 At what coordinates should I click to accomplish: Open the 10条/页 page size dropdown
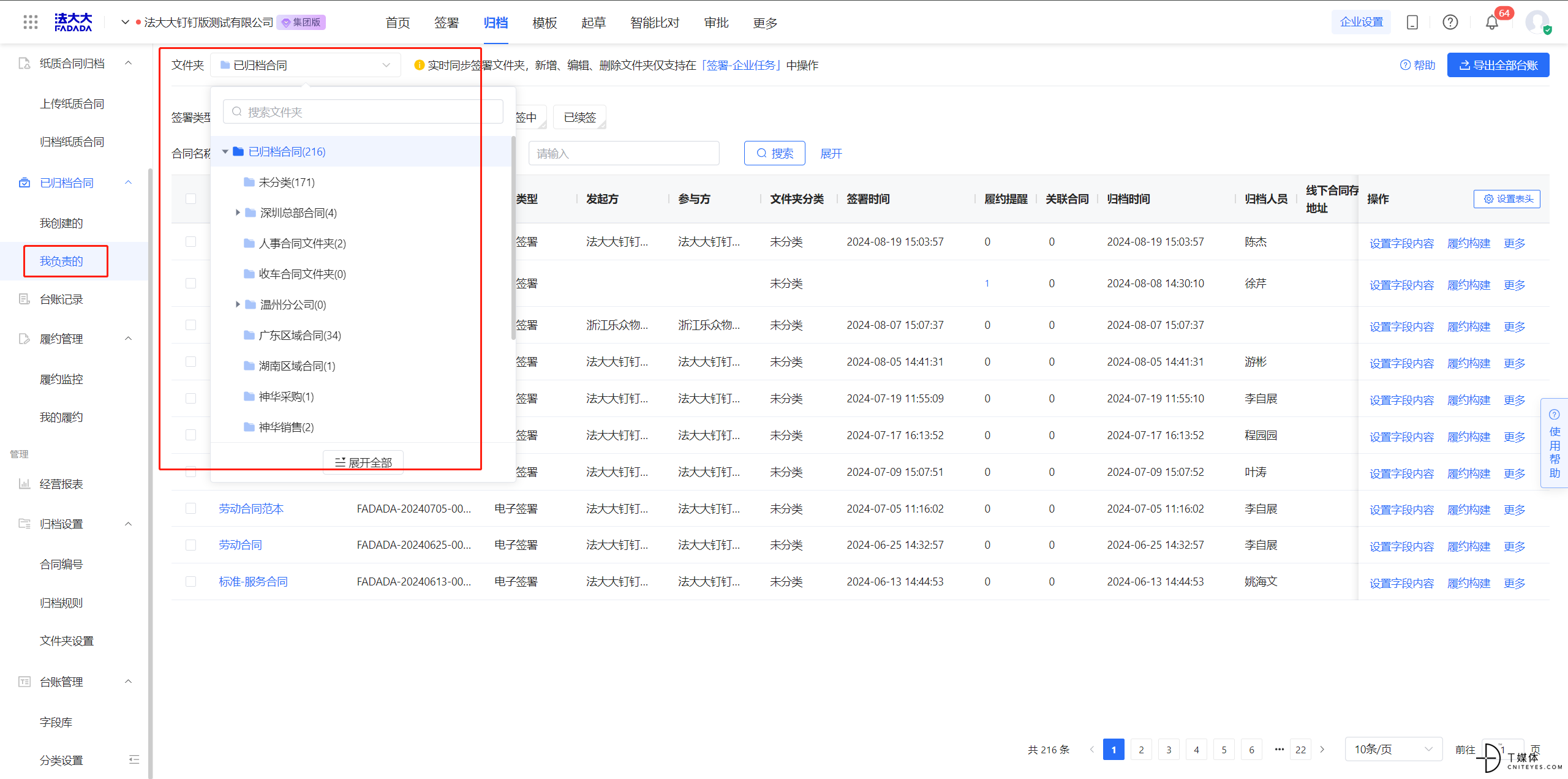click(x=1393, y=750)
